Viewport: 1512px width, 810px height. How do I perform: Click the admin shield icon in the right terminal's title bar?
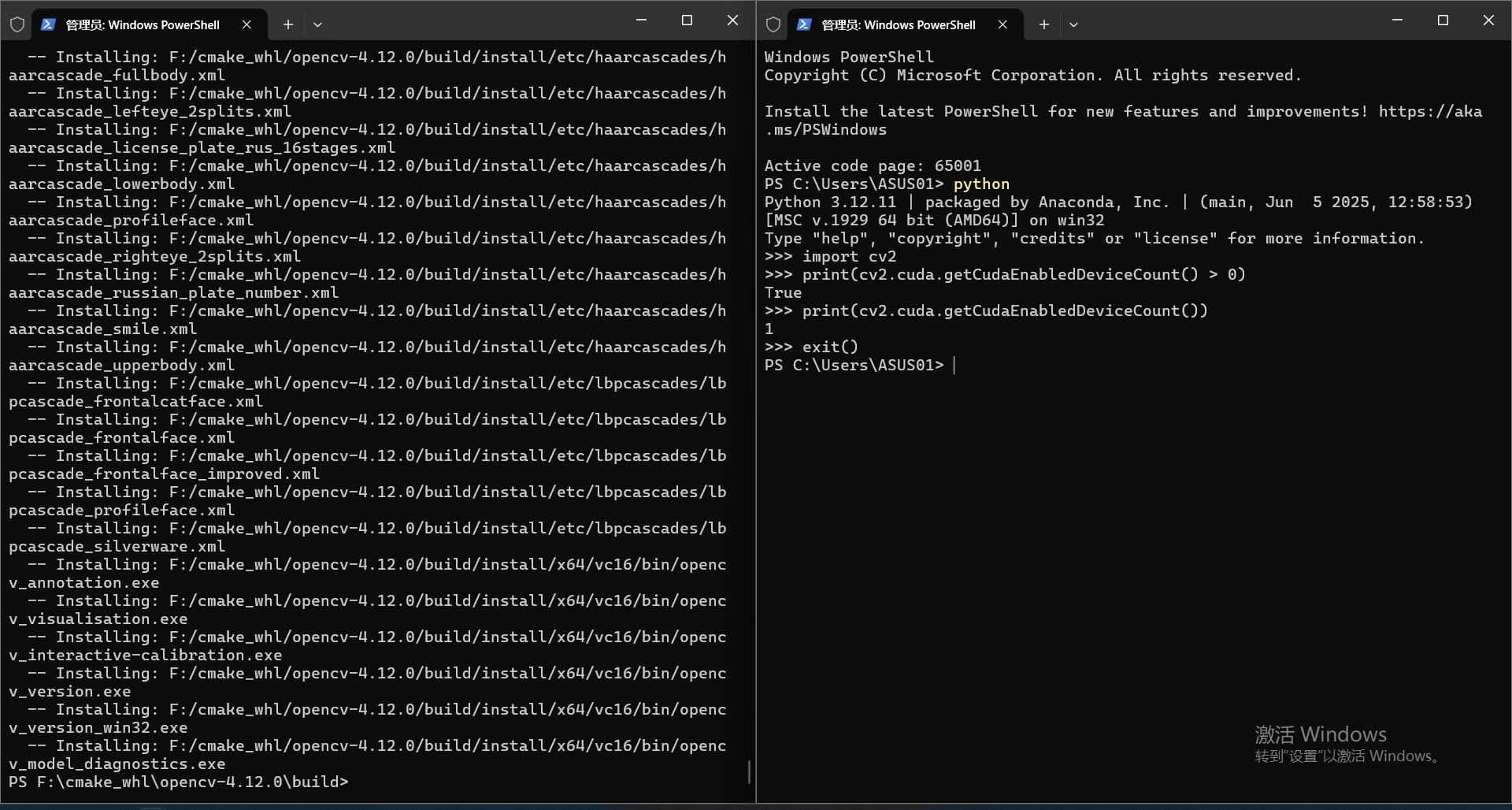[773, 24]
